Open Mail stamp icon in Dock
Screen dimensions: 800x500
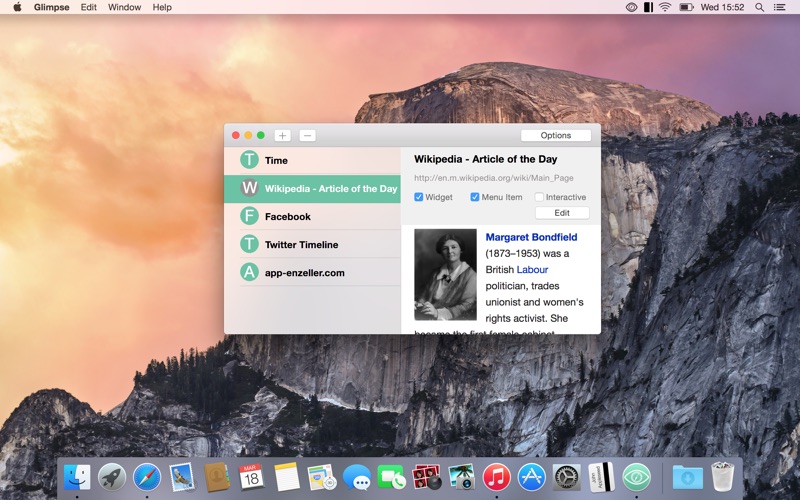[x=182, y=478]
